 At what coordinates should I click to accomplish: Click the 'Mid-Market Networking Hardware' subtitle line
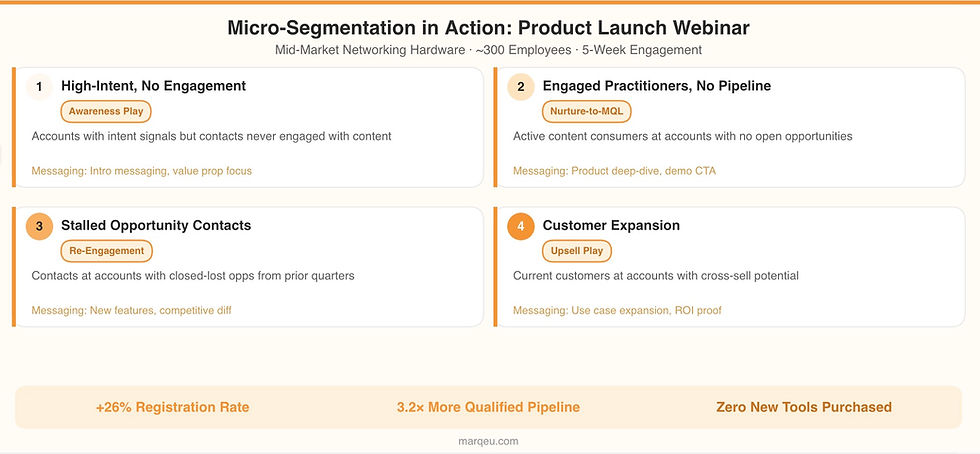(x=488, y=50)
